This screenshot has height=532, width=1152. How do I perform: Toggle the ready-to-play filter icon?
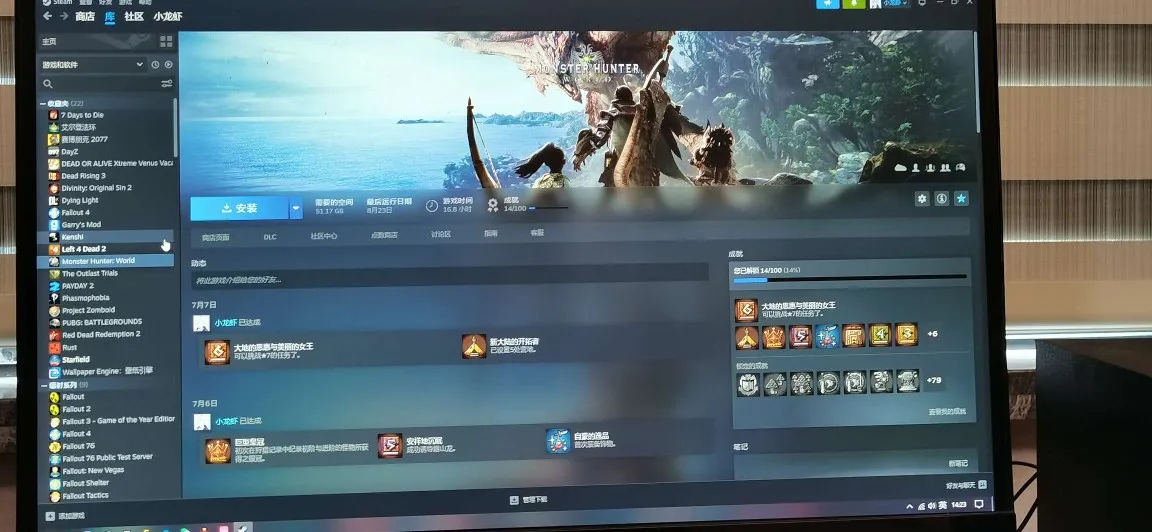tap(168, 65)
